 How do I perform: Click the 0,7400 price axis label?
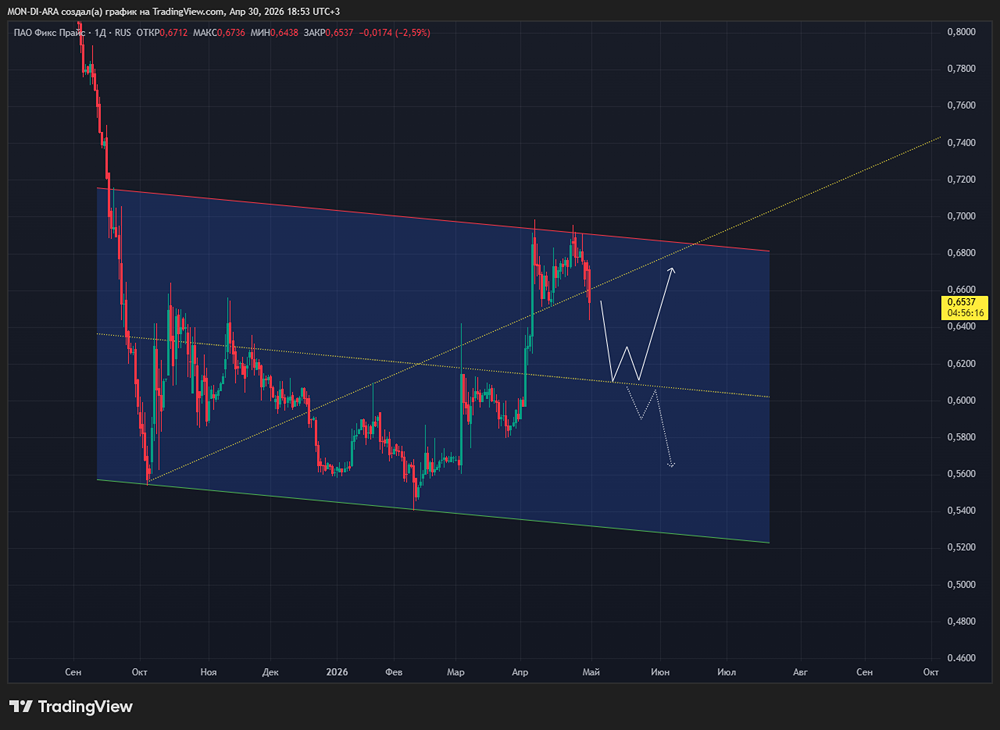pos(961,143)
